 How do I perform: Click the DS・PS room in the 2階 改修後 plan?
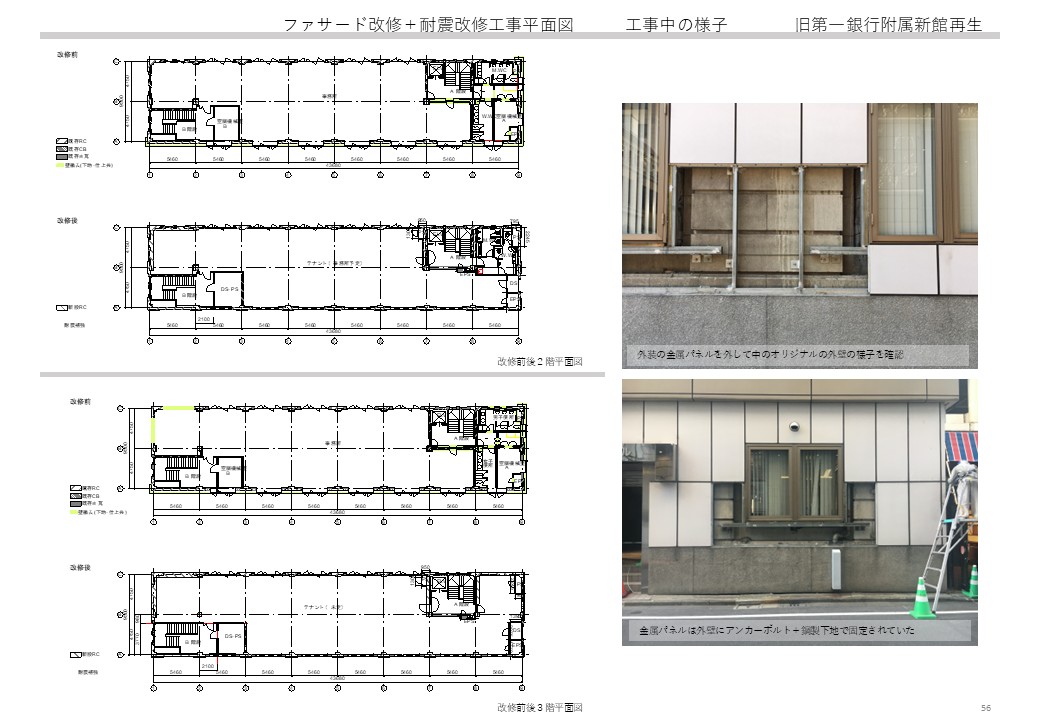click(229, 290)
